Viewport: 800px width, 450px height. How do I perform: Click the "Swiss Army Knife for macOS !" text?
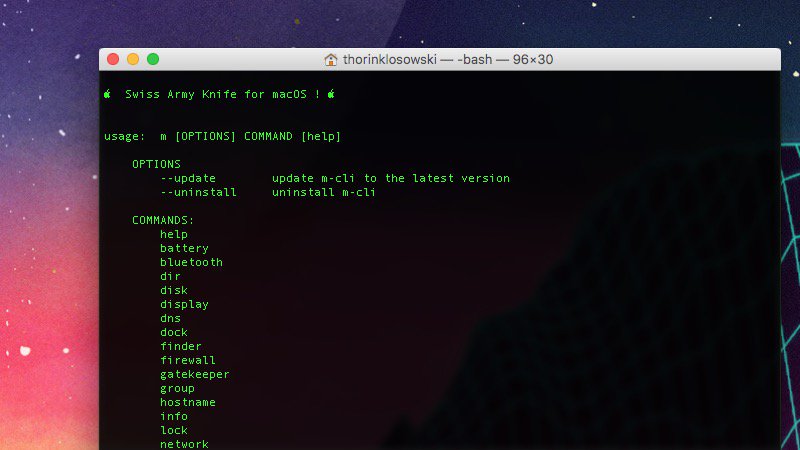click(x=222, y=94)
